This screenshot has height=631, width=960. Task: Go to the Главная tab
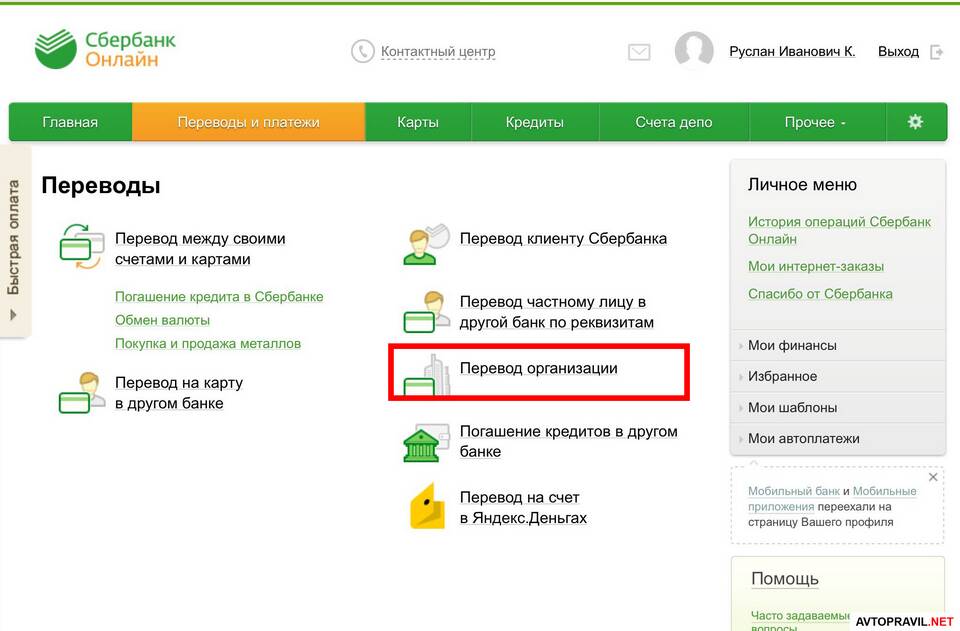[70, 122]
